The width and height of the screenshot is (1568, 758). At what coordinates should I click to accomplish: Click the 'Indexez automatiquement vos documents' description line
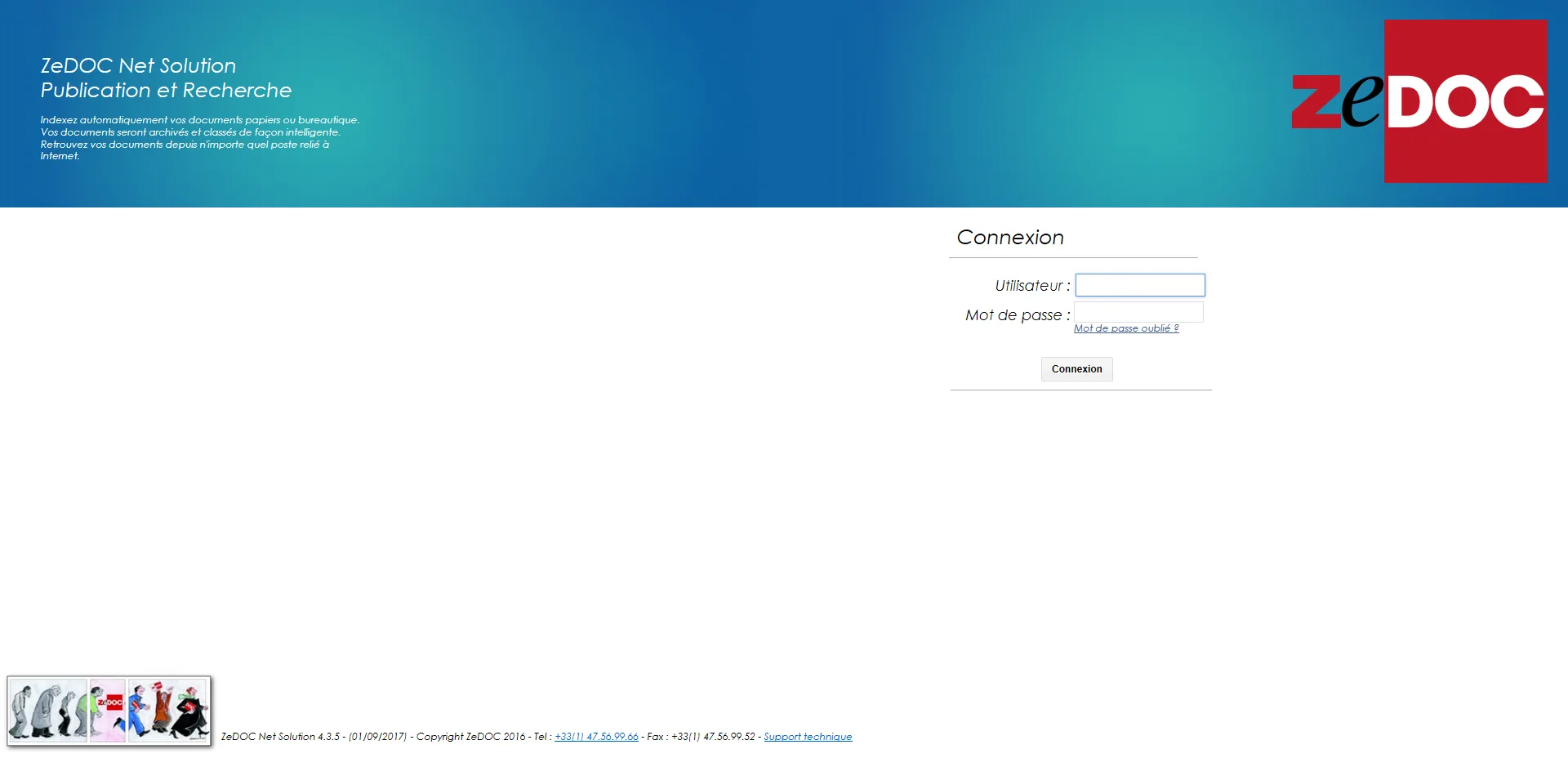pyautogui.click(x=200, y=120)
